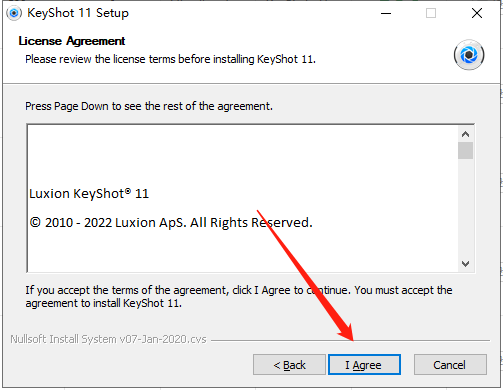Click the 'Luxion KeyShot 11' line in the license

coord(89,193)
